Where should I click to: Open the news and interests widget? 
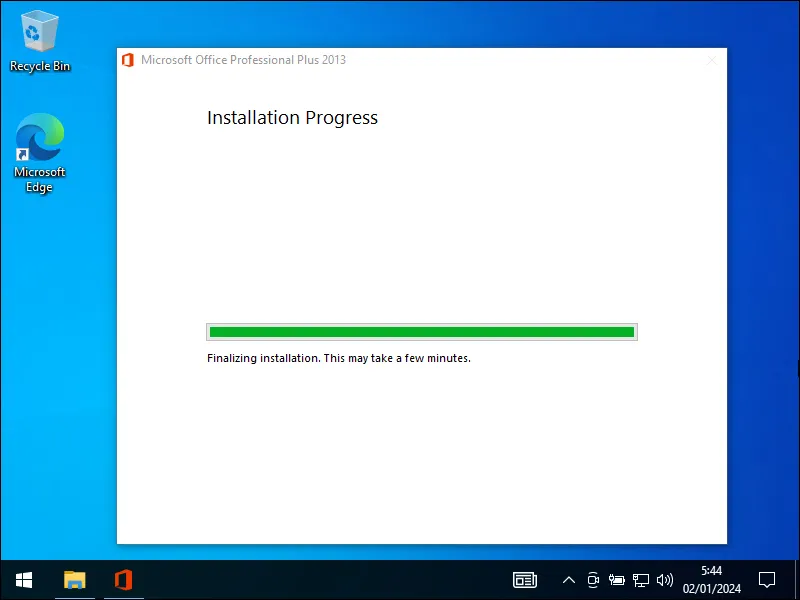coord(525,580)
